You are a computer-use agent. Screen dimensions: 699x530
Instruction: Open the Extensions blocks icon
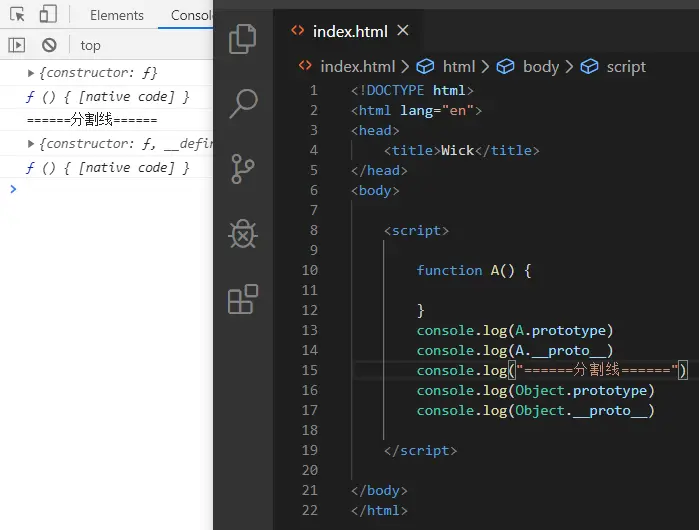(243, 299)
